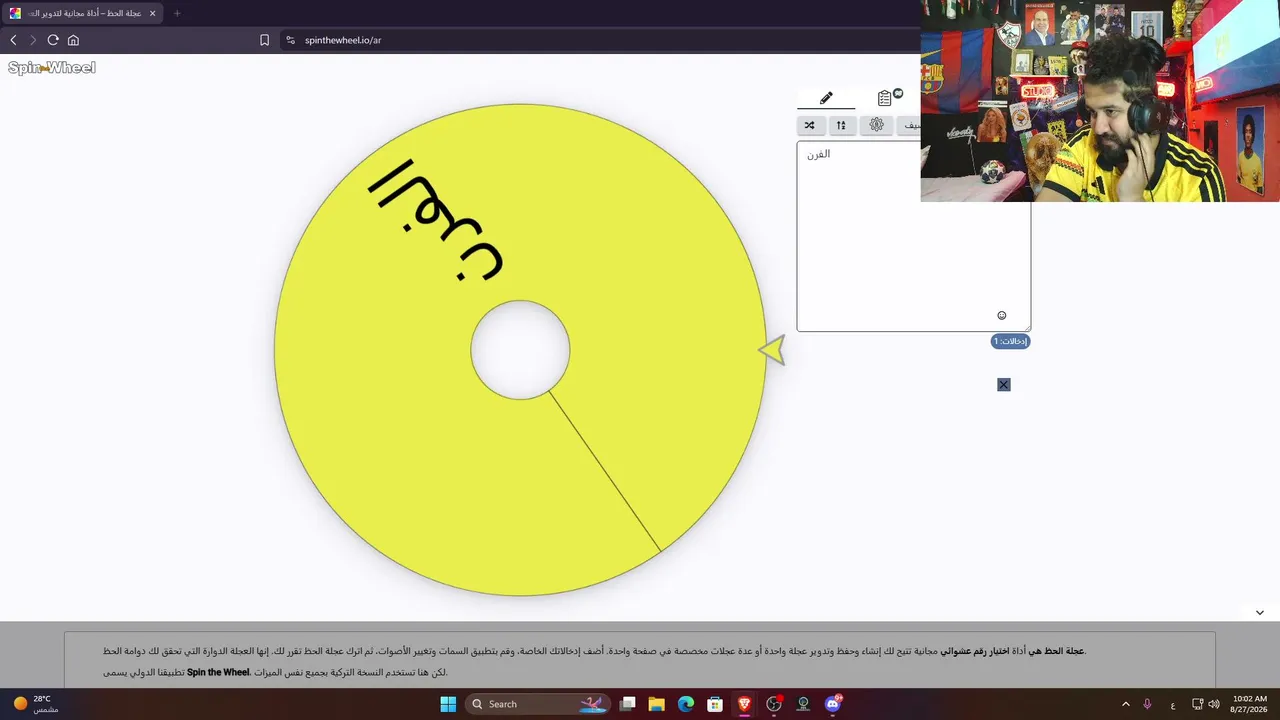This screenshot has height=720, width=1280.
Task: Open Discord from the taskbar
Action: 833,704
